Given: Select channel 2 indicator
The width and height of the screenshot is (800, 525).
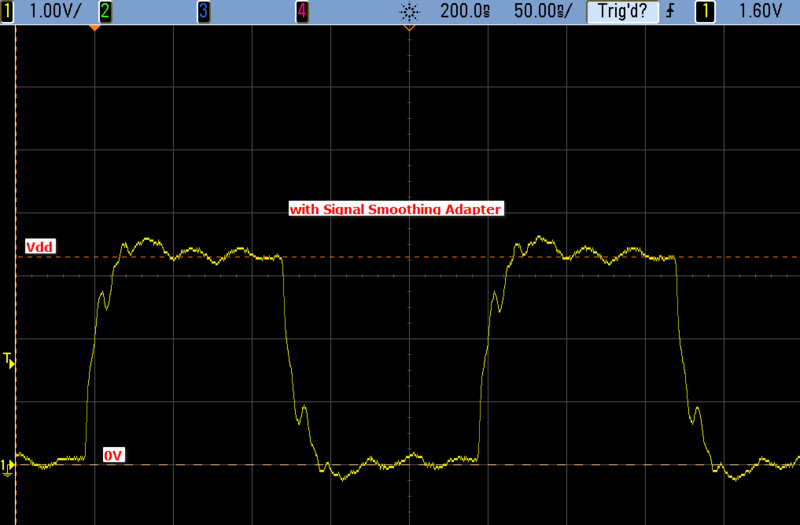Looking at the screenshot, I should (x=105, y=11).
